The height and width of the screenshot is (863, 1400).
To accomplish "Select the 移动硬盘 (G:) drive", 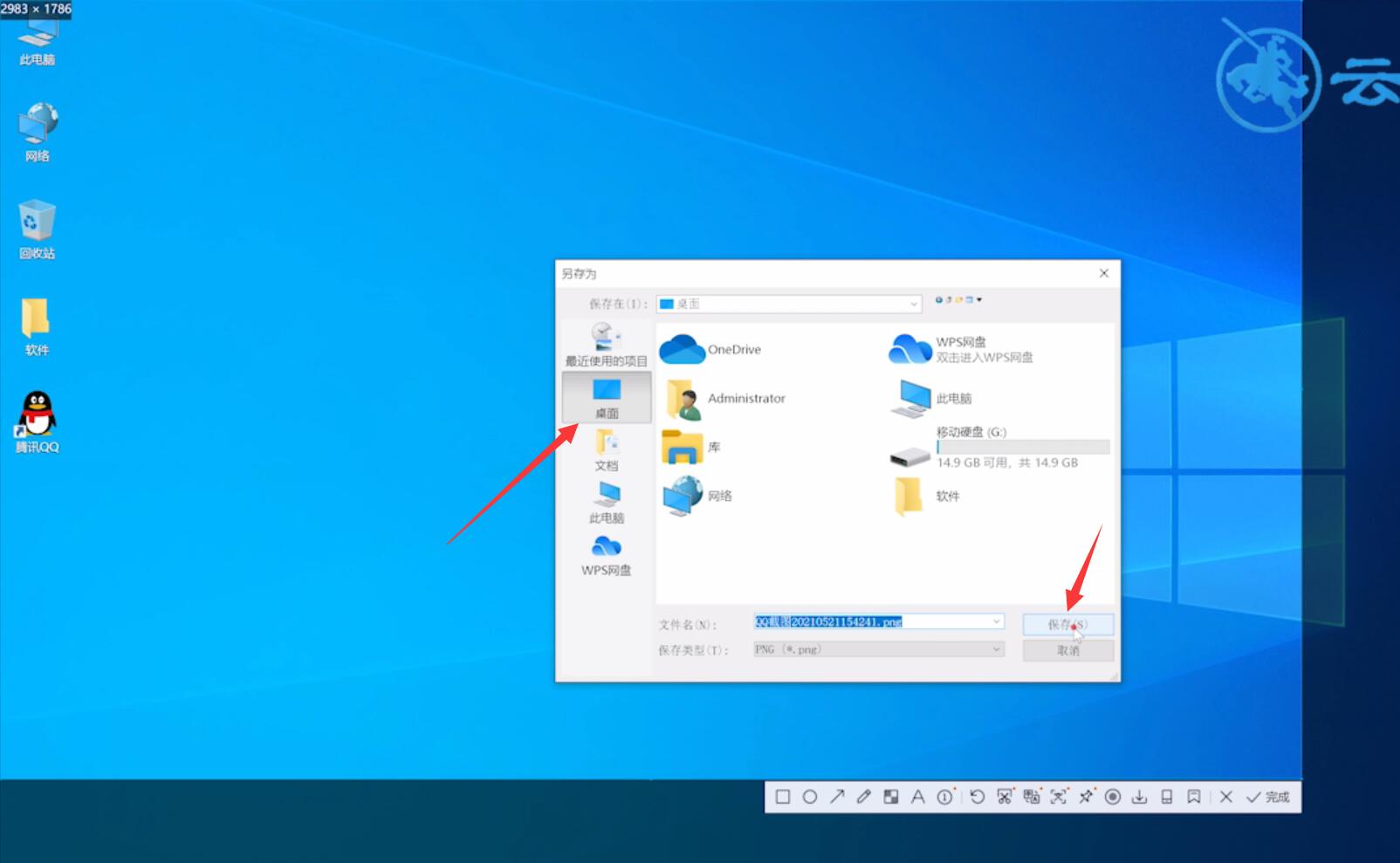I will pyautogui.click(x=999, y=447).
